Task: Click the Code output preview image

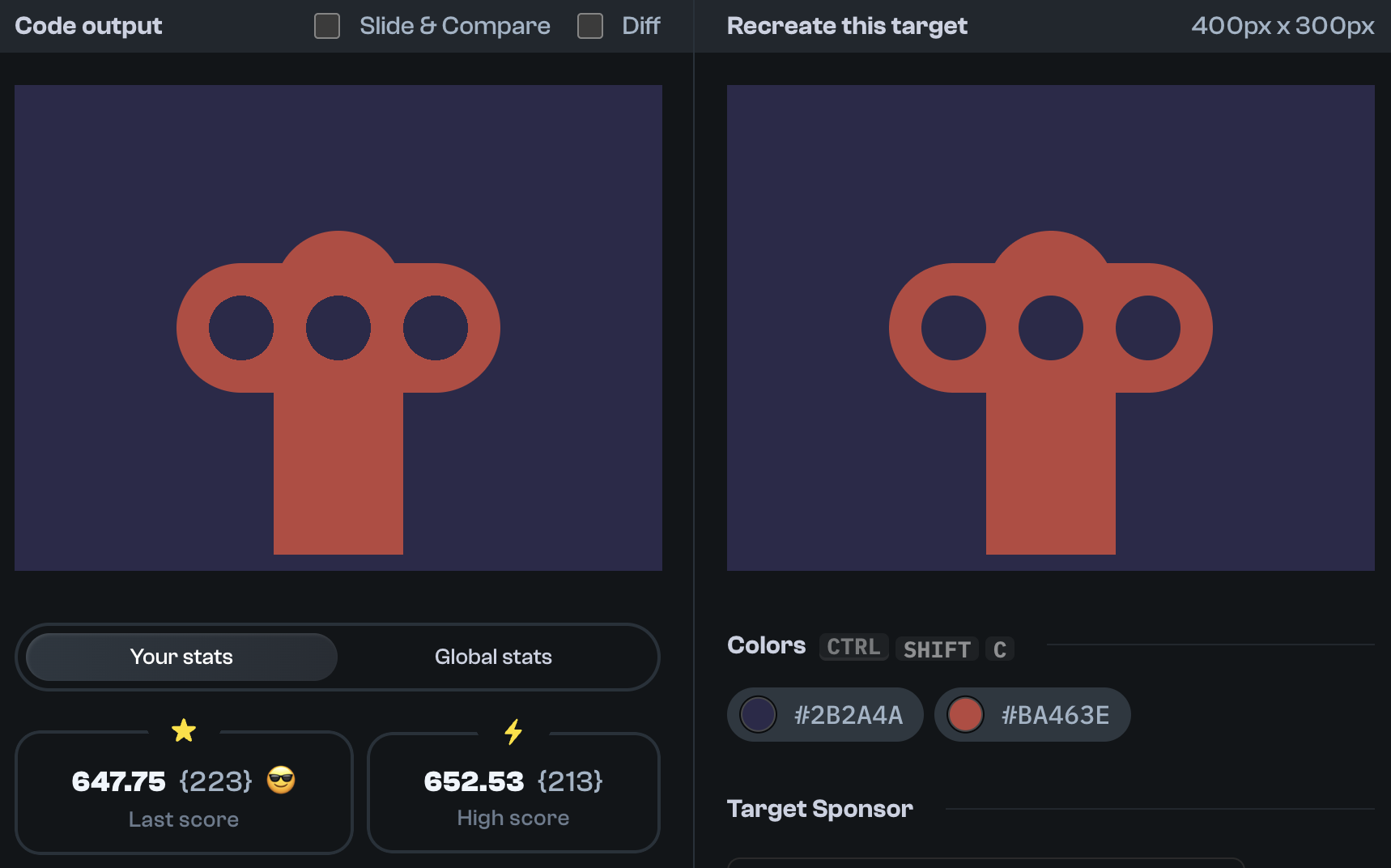Action: click(x=338, y=326)
